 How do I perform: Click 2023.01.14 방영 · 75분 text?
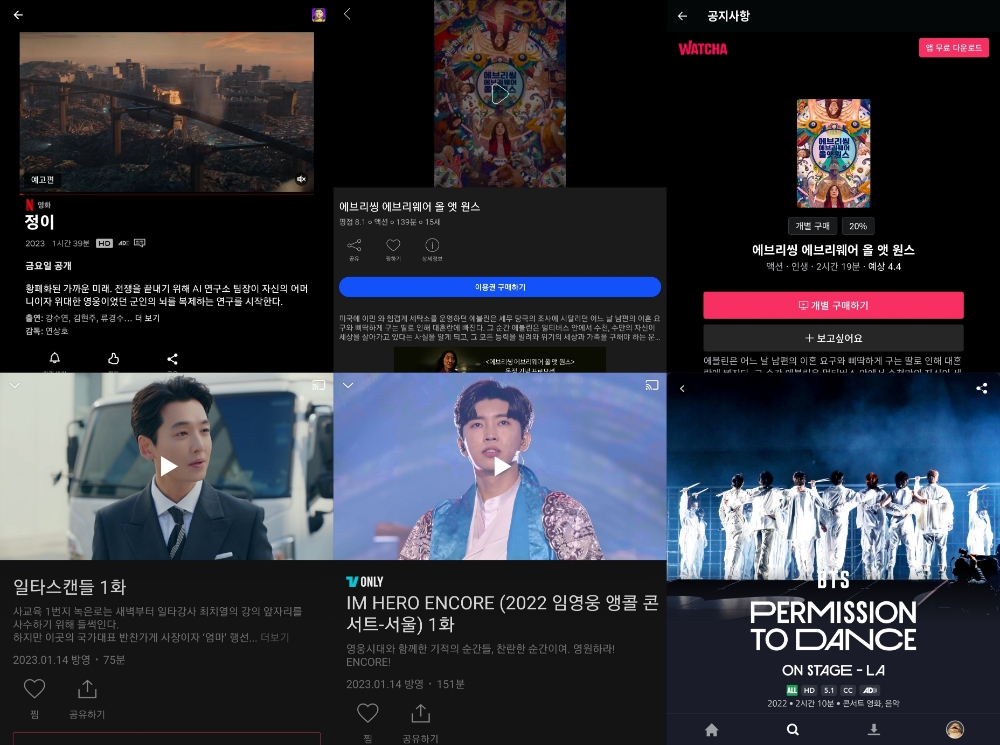tap(69, 660)
